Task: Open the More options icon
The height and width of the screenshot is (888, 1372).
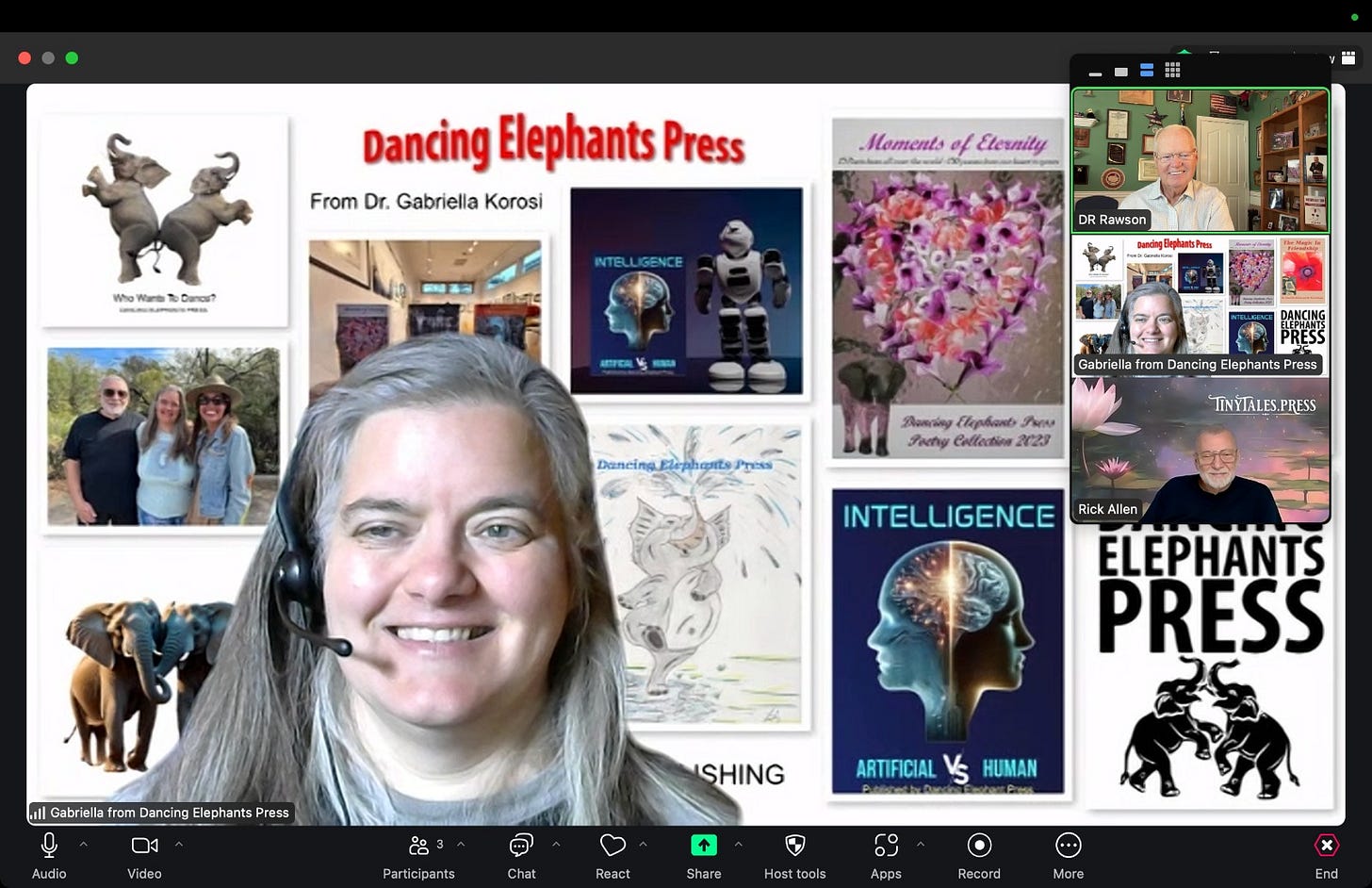Action: click(x=1068, y=846)
